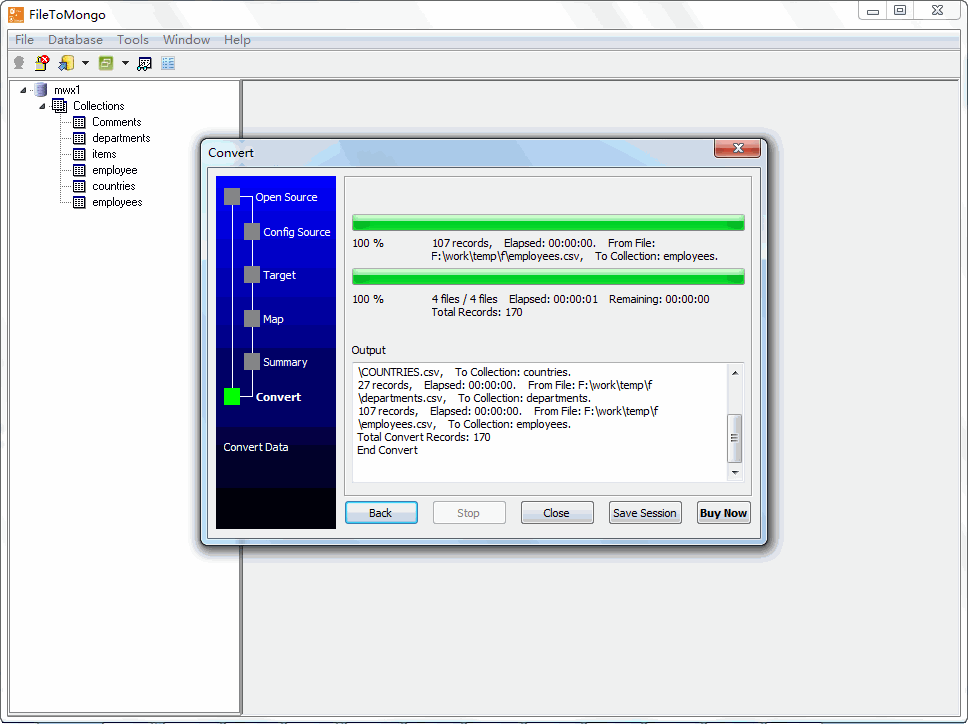Click the Comments collection table icon

coord(80,122)
